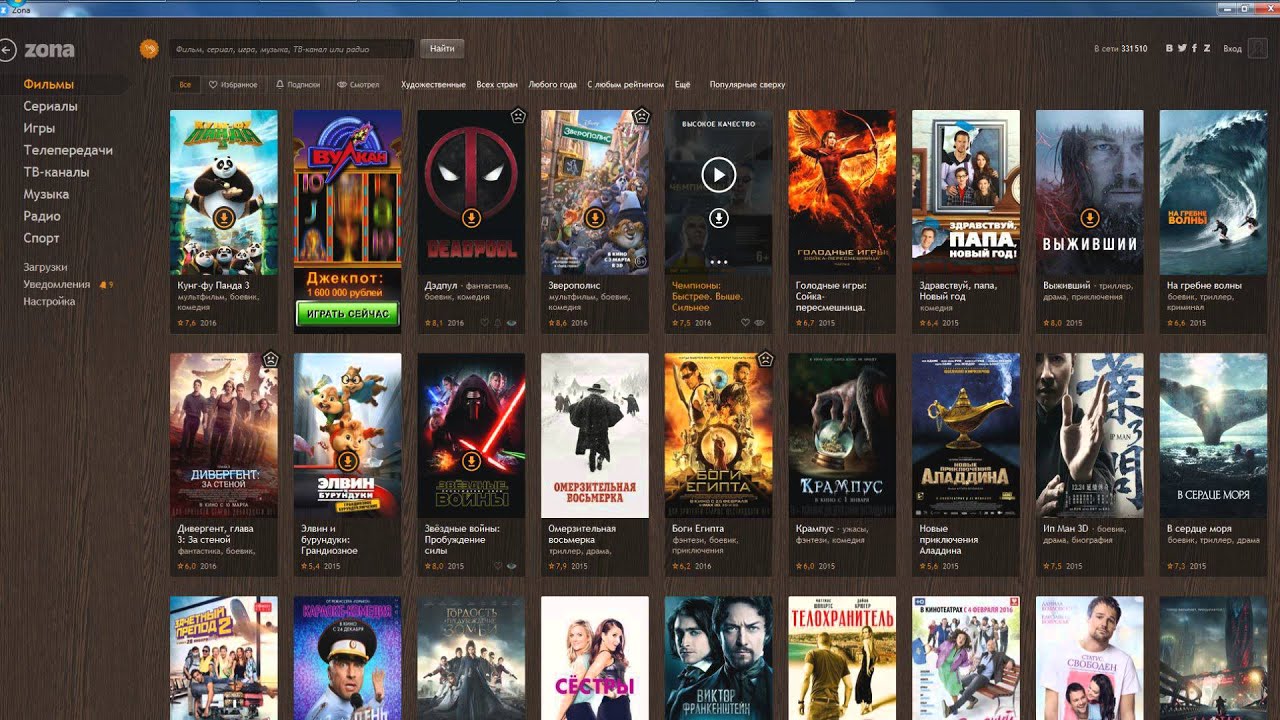The width and height of the screenshot is (1280, 720).
Task: Show only Подписки items
Action: [x=298, y=85]
